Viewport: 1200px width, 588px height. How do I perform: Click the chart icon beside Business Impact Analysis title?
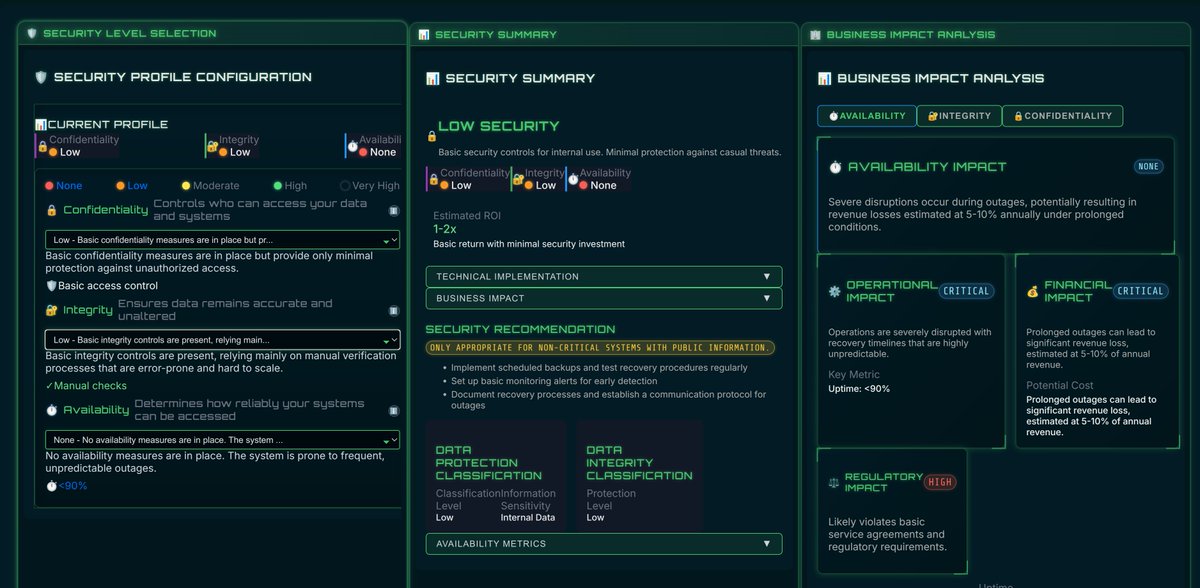tap(825, 78)
